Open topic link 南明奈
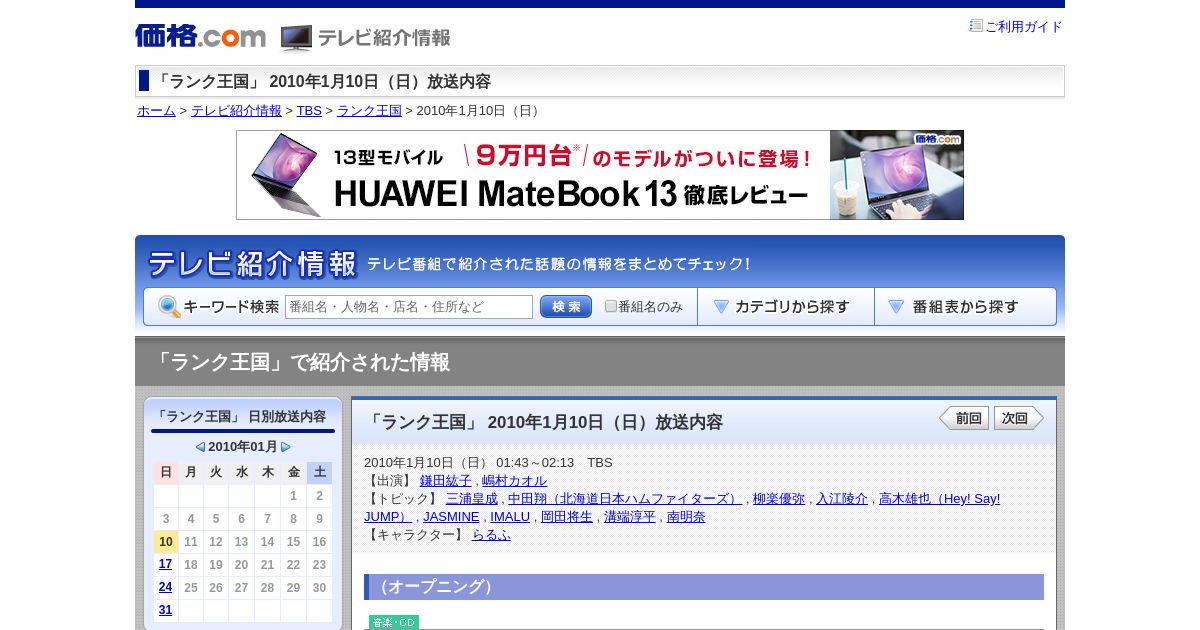 tap(686, 516)
